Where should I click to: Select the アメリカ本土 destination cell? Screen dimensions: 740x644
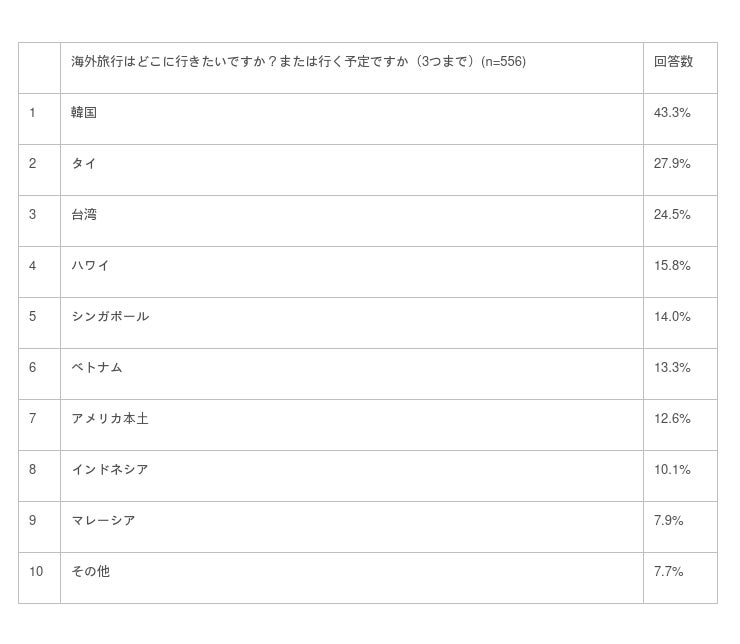110,419
